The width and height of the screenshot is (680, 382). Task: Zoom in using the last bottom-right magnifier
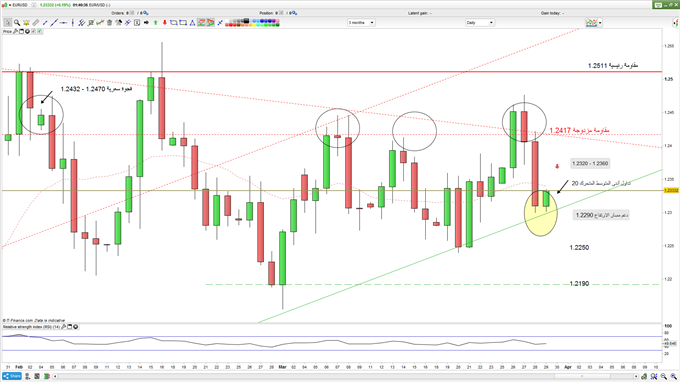coord(673,376)
